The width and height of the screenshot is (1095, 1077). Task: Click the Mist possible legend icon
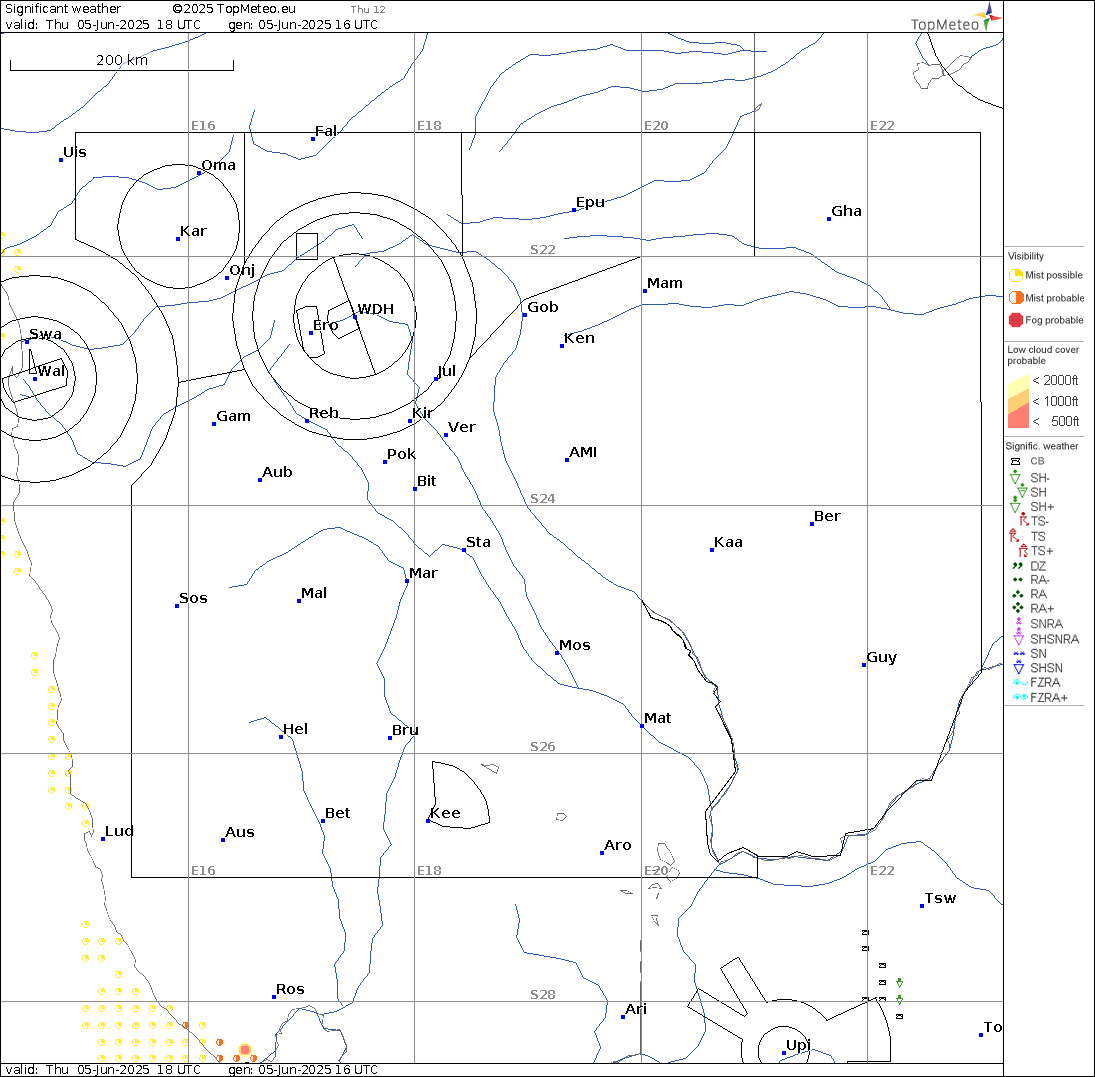pos(1015,275)
